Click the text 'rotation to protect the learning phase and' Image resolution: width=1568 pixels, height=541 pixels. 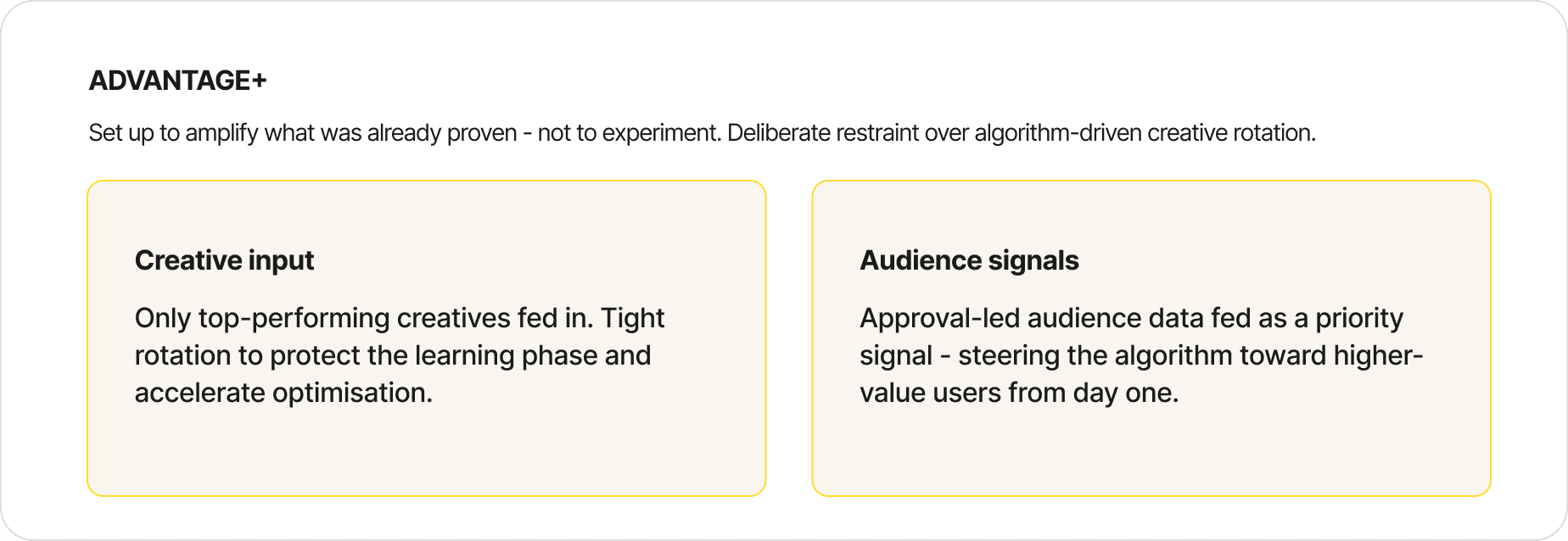393,355
